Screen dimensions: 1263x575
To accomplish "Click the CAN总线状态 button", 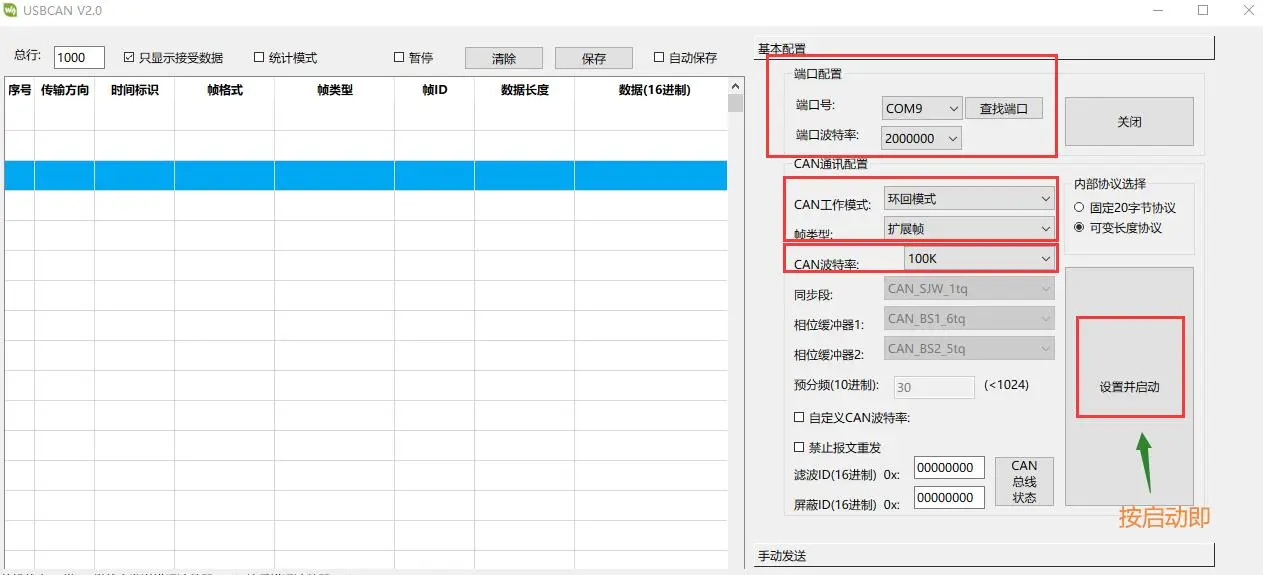I will click(x=1024, y=482).
